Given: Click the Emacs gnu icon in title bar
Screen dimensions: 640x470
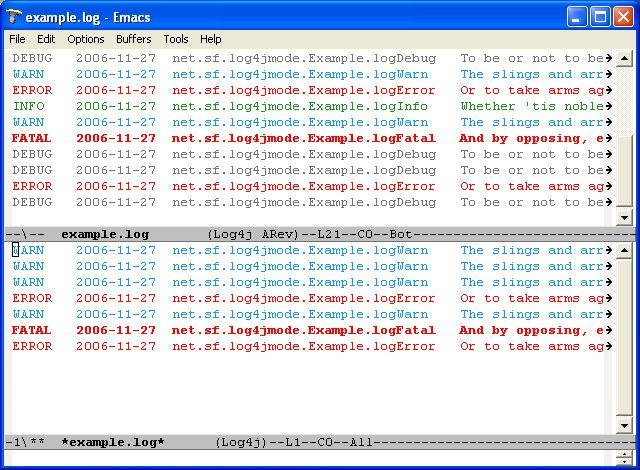Looking at the screenshot, I should pyautogui.click(x=14, y=17).
